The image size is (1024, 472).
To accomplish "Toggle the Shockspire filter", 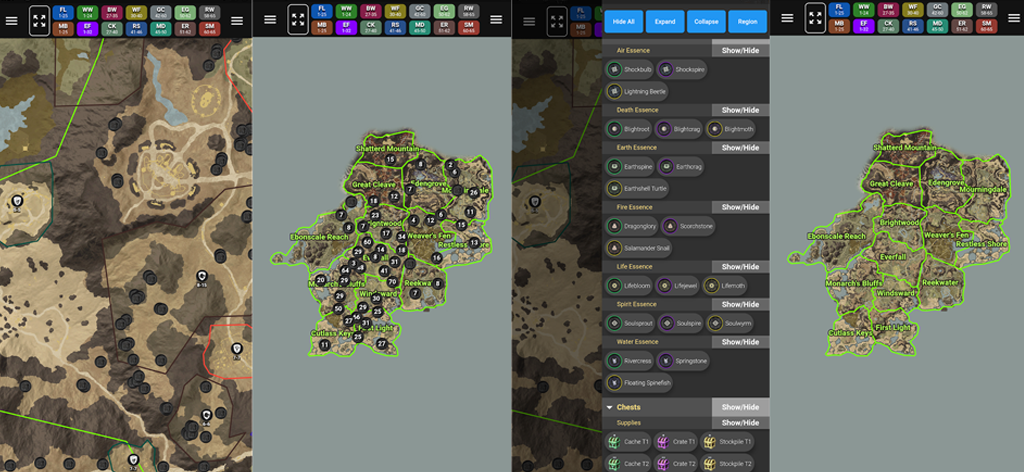I will tap(681, 69).
